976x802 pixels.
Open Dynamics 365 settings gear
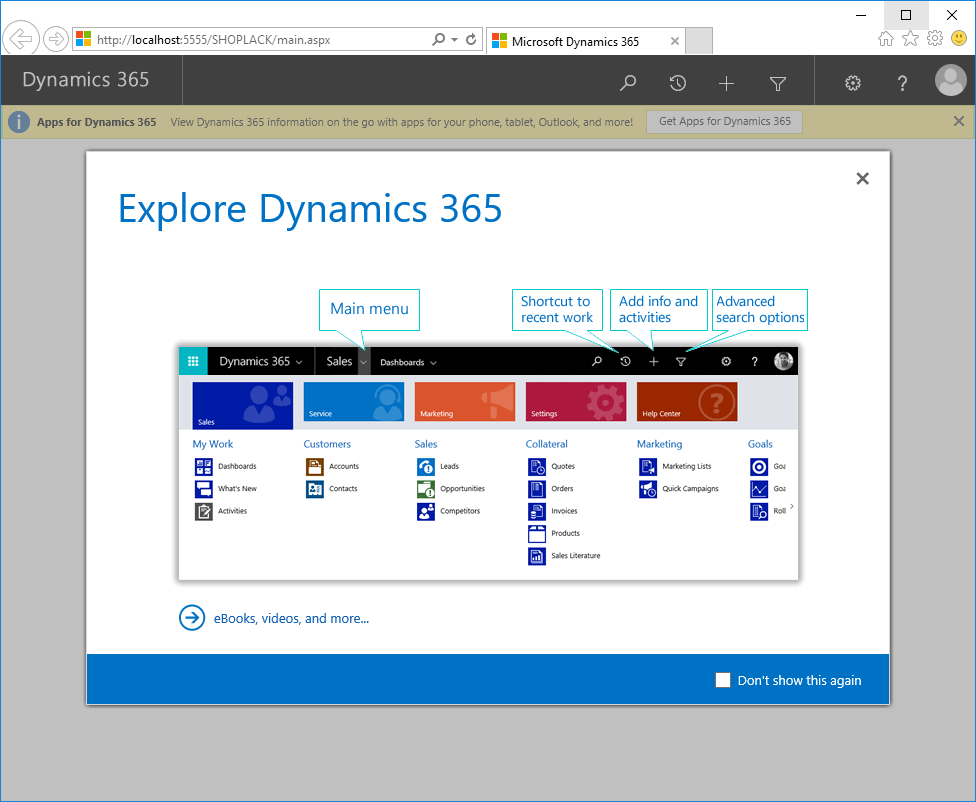(853, 83)
